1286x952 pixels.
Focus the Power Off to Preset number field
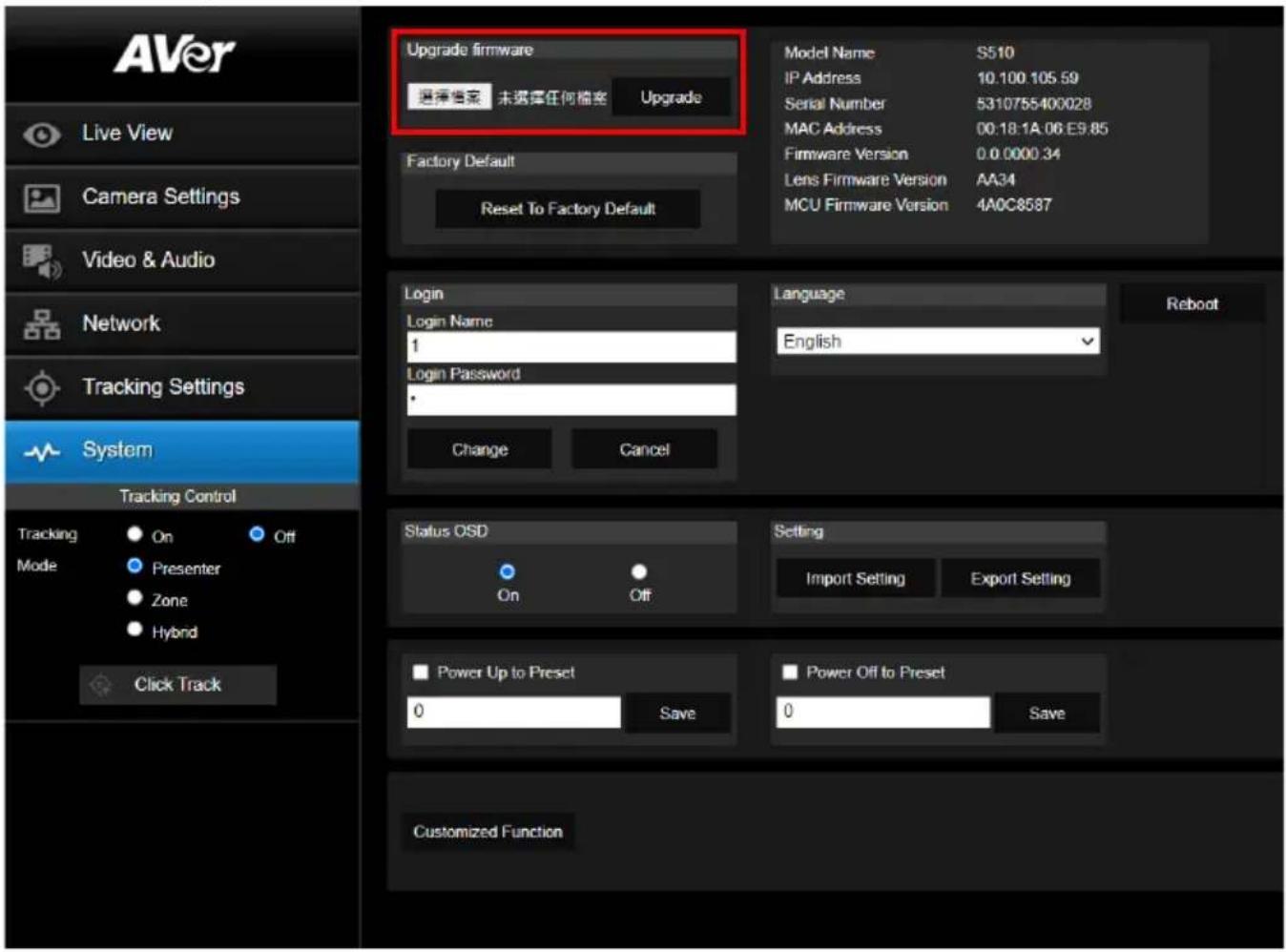coord(883,712)
